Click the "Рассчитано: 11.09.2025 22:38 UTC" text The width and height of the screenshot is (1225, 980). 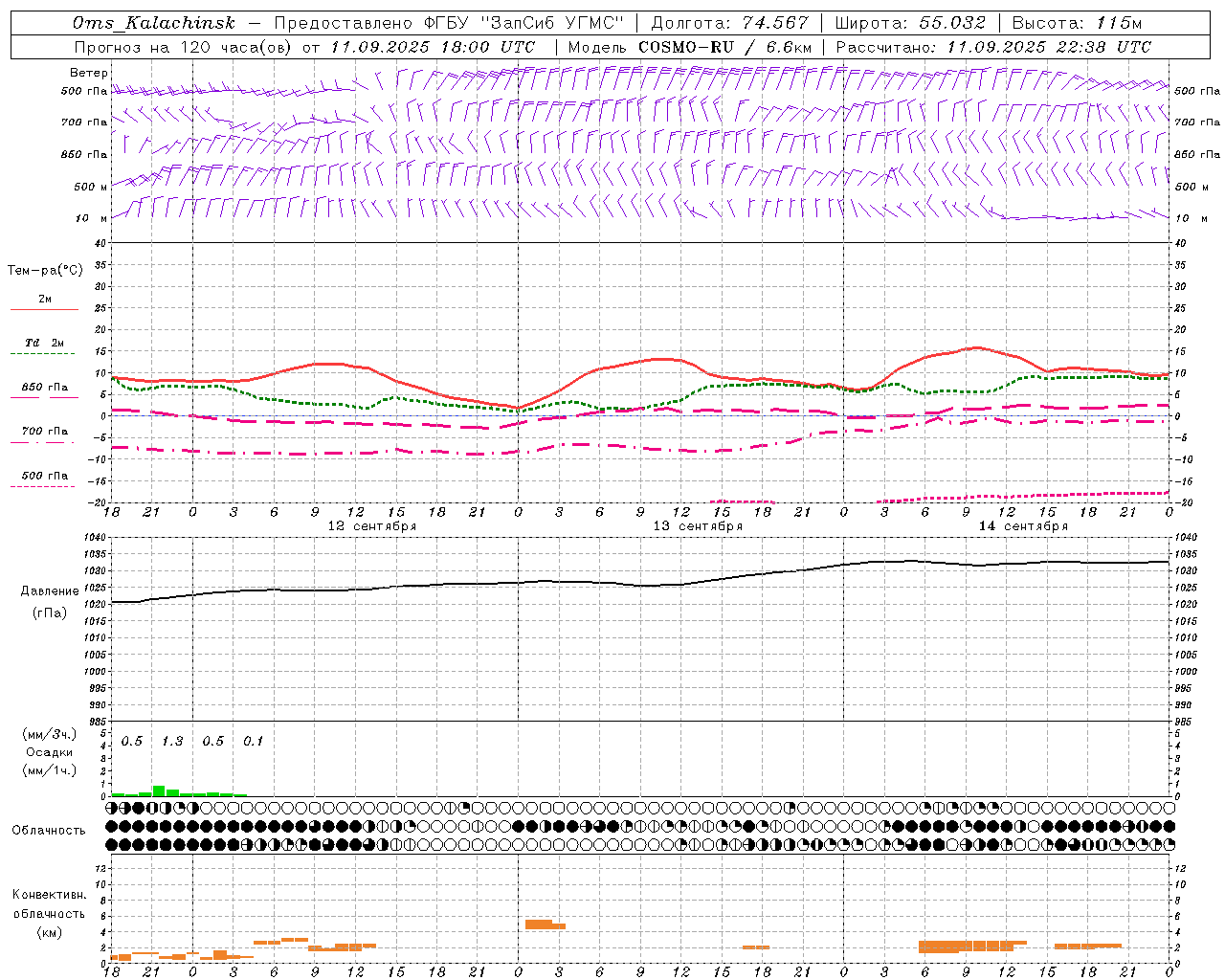click(x=993, y=47)
